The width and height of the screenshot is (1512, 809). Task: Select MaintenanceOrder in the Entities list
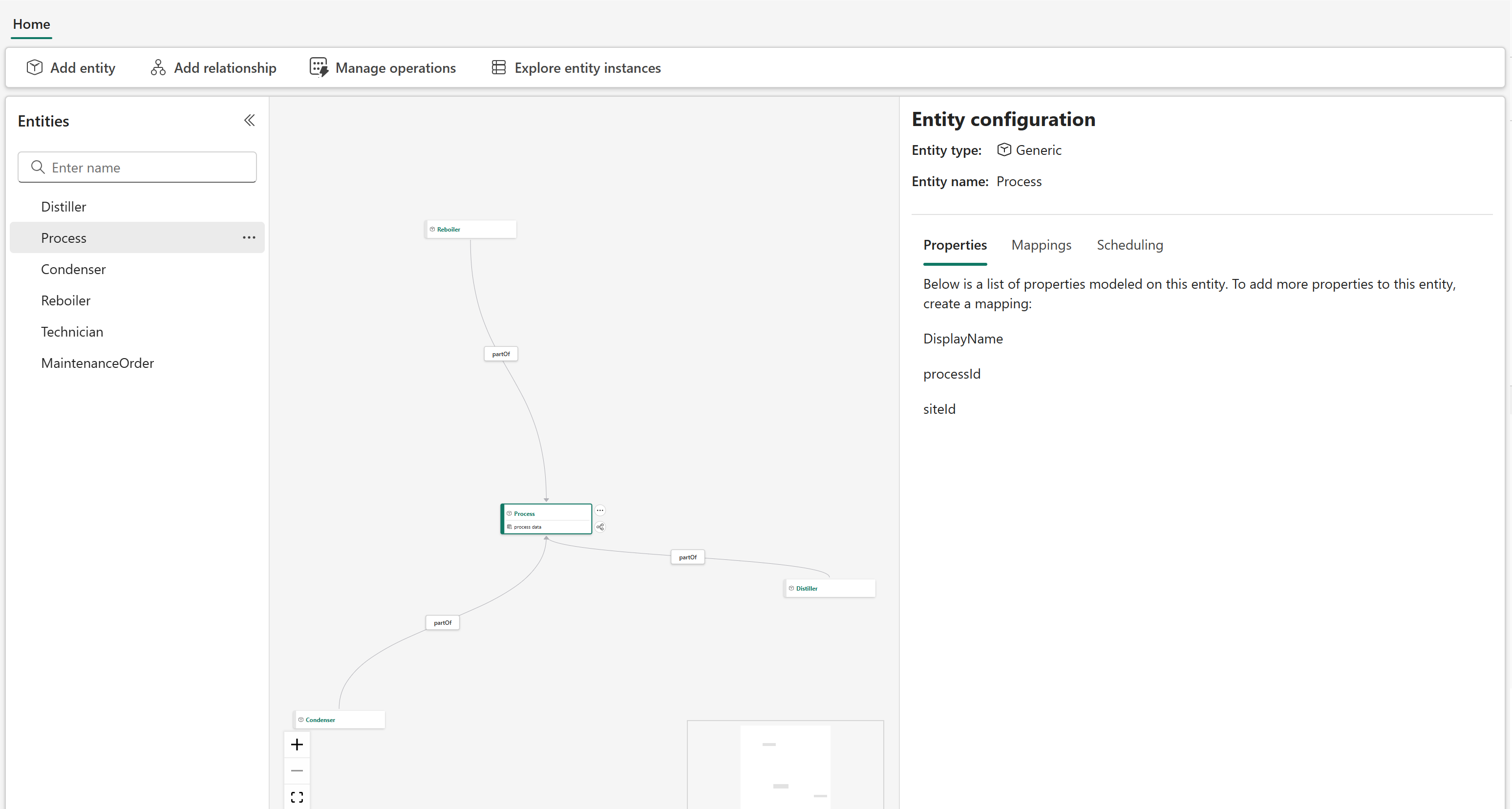tap(97, 363)
